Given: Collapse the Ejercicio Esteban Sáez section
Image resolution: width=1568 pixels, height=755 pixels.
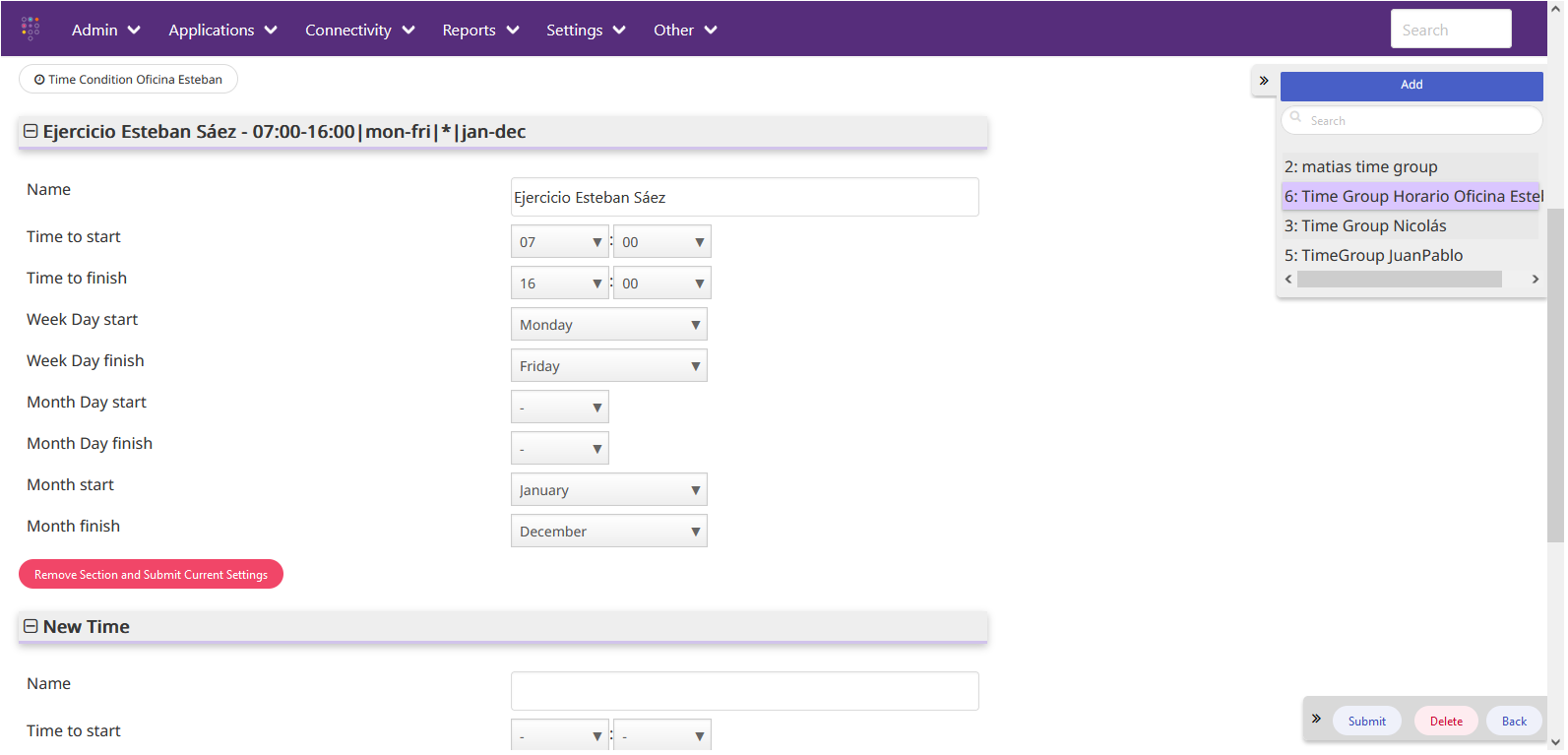Looking at the screenshot, I should point(31,131).
